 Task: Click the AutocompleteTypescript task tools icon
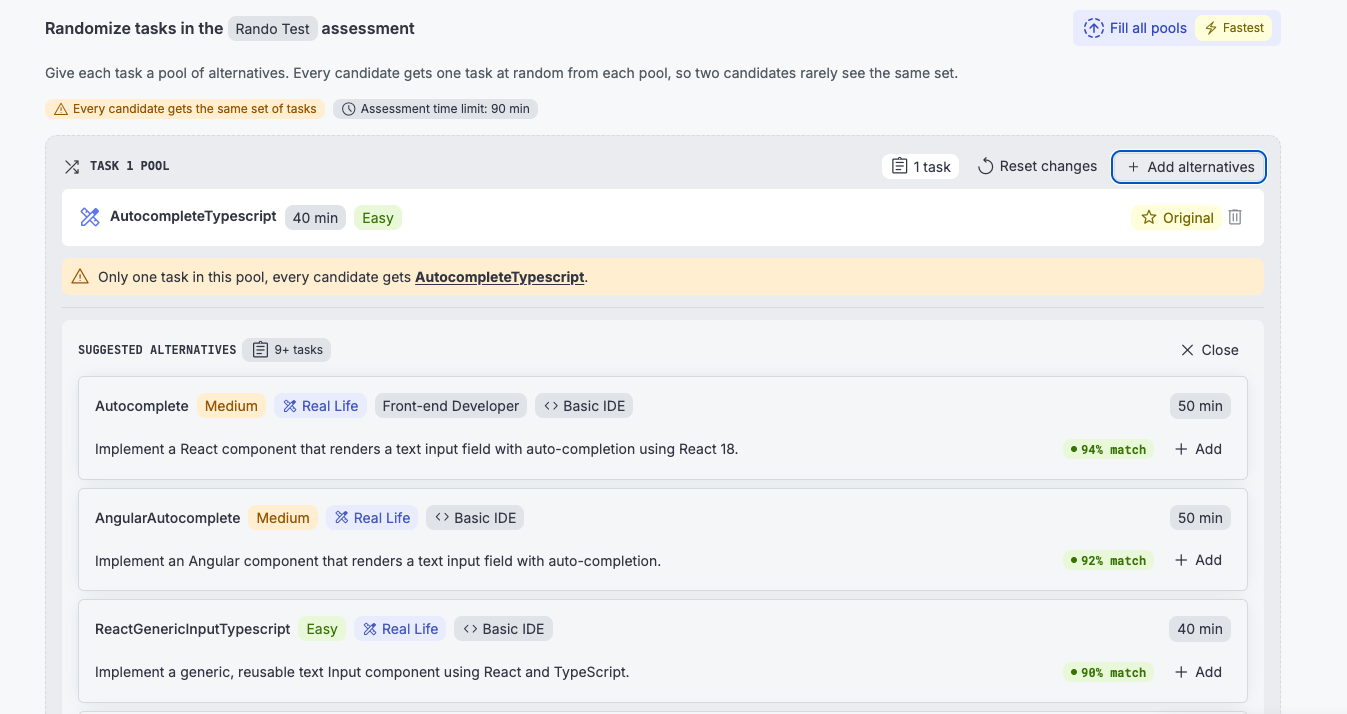click(x=90, y=217)
